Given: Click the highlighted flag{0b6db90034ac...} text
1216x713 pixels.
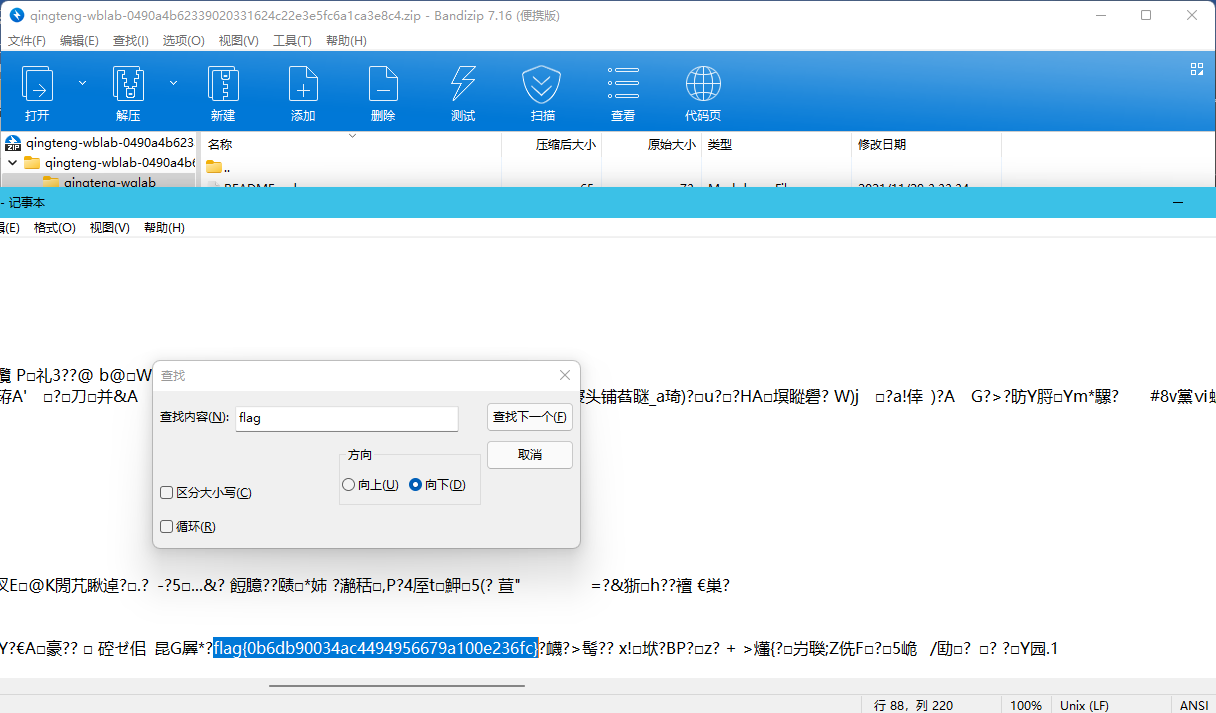Looking at the screenshot, I should (376, 648).
